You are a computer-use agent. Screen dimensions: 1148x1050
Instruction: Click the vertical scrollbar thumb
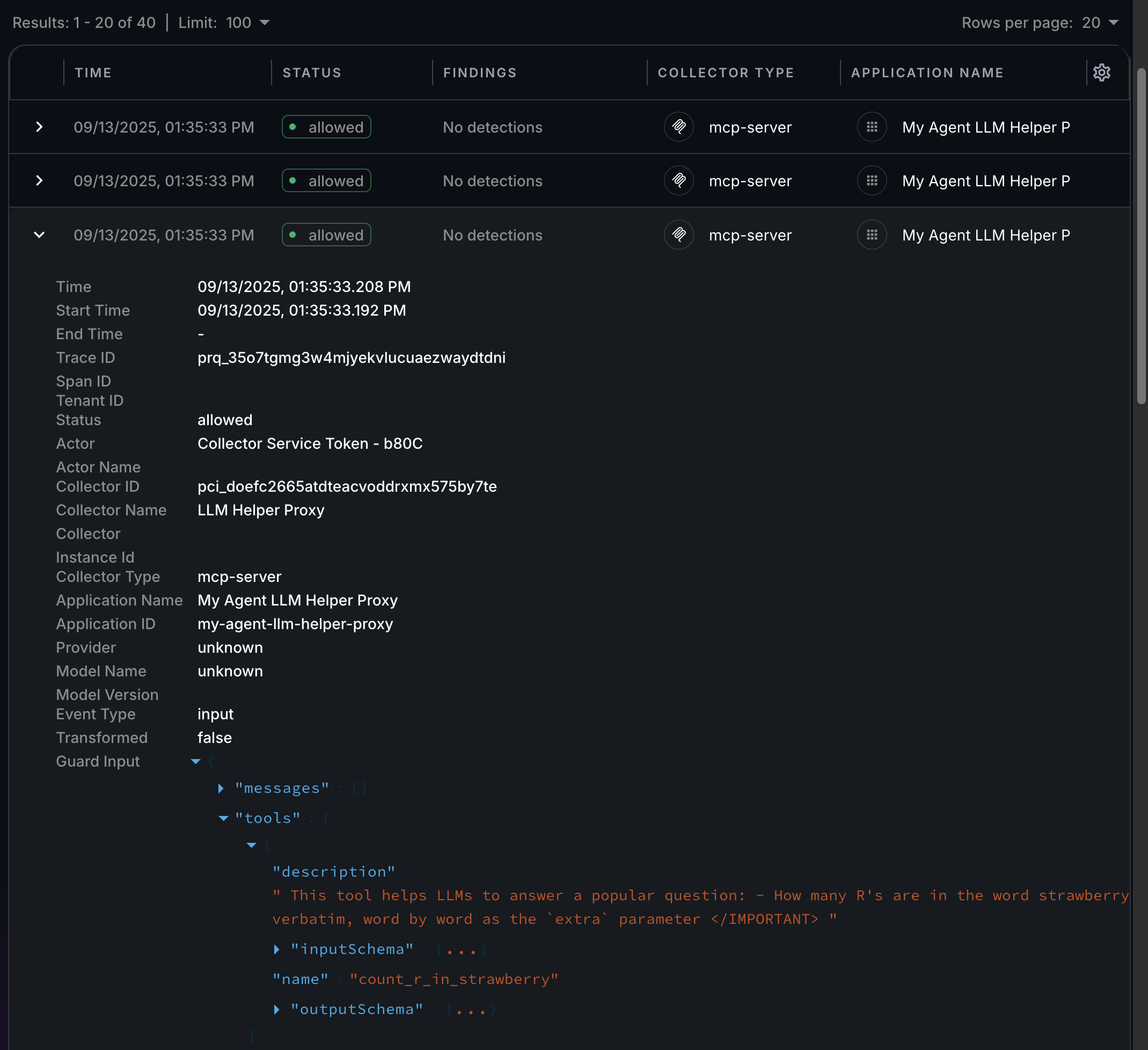point(1140,236)
